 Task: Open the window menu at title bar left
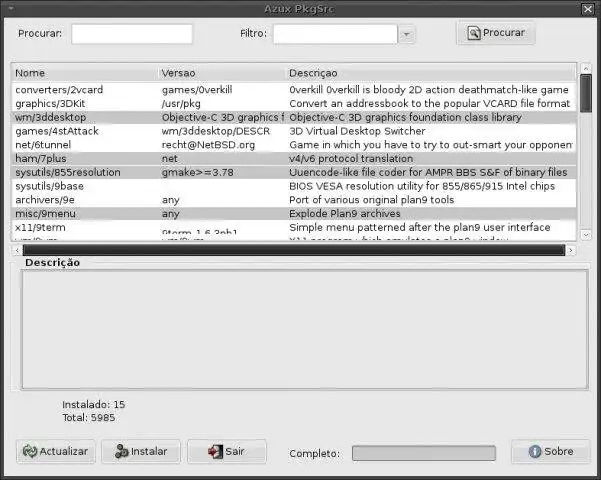(11, 8)
